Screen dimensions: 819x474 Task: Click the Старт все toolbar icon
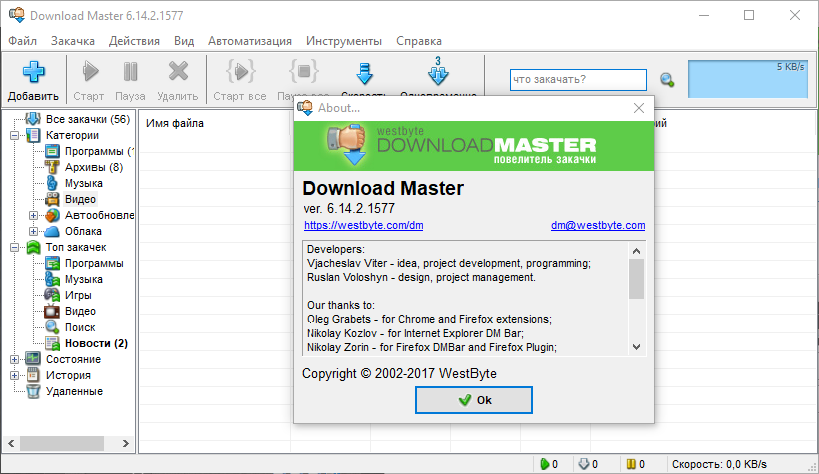pyautogui.click(x=240, y=72)
